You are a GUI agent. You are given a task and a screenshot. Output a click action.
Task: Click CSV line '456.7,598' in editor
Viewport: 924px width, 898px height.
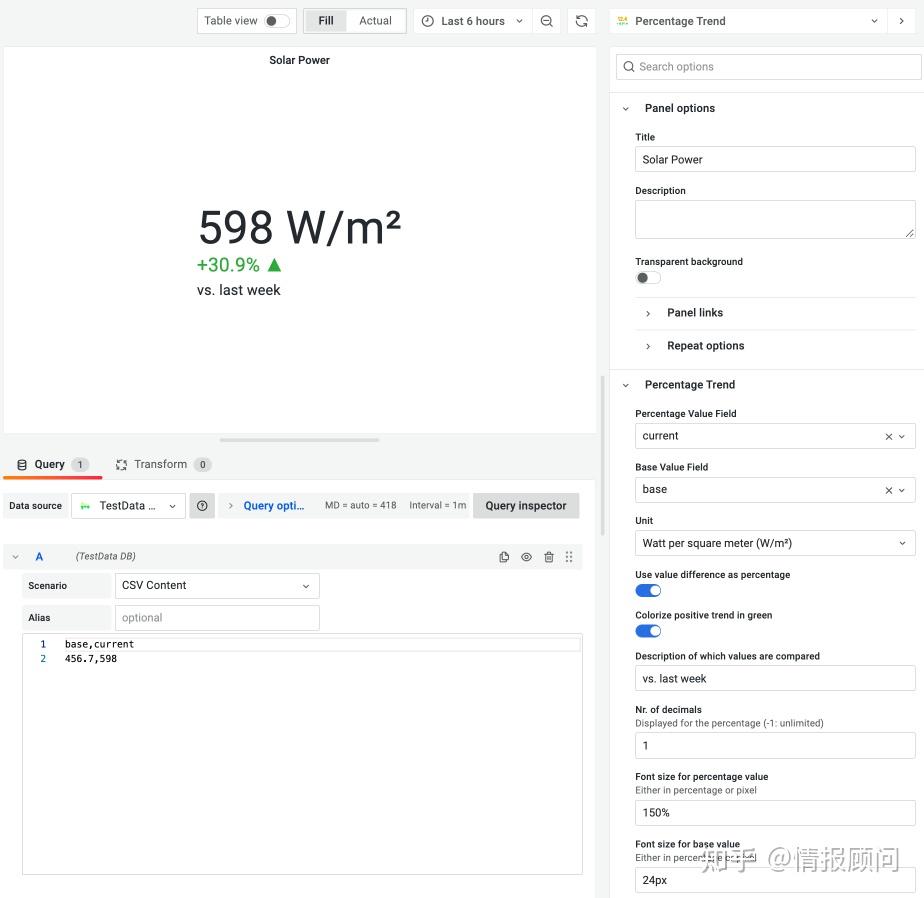91,659
